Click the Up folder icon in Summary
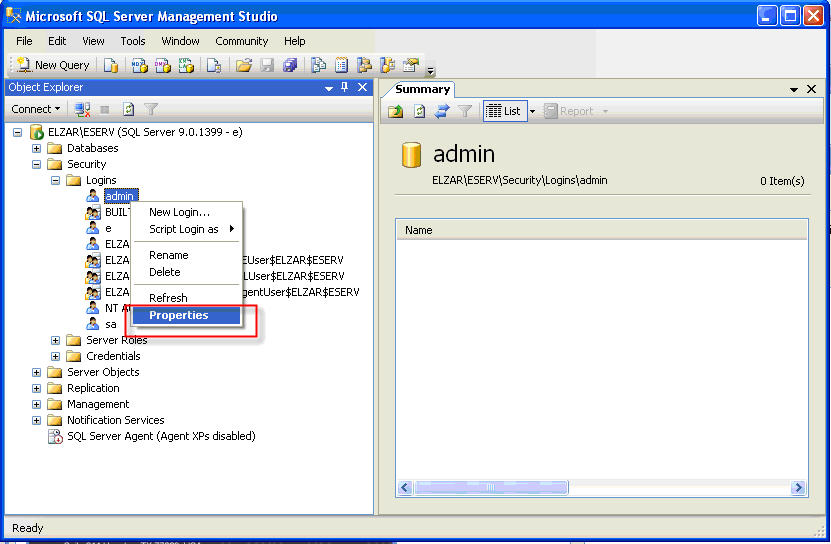This screenshot has height=544, width=831. tap(396, 111)
